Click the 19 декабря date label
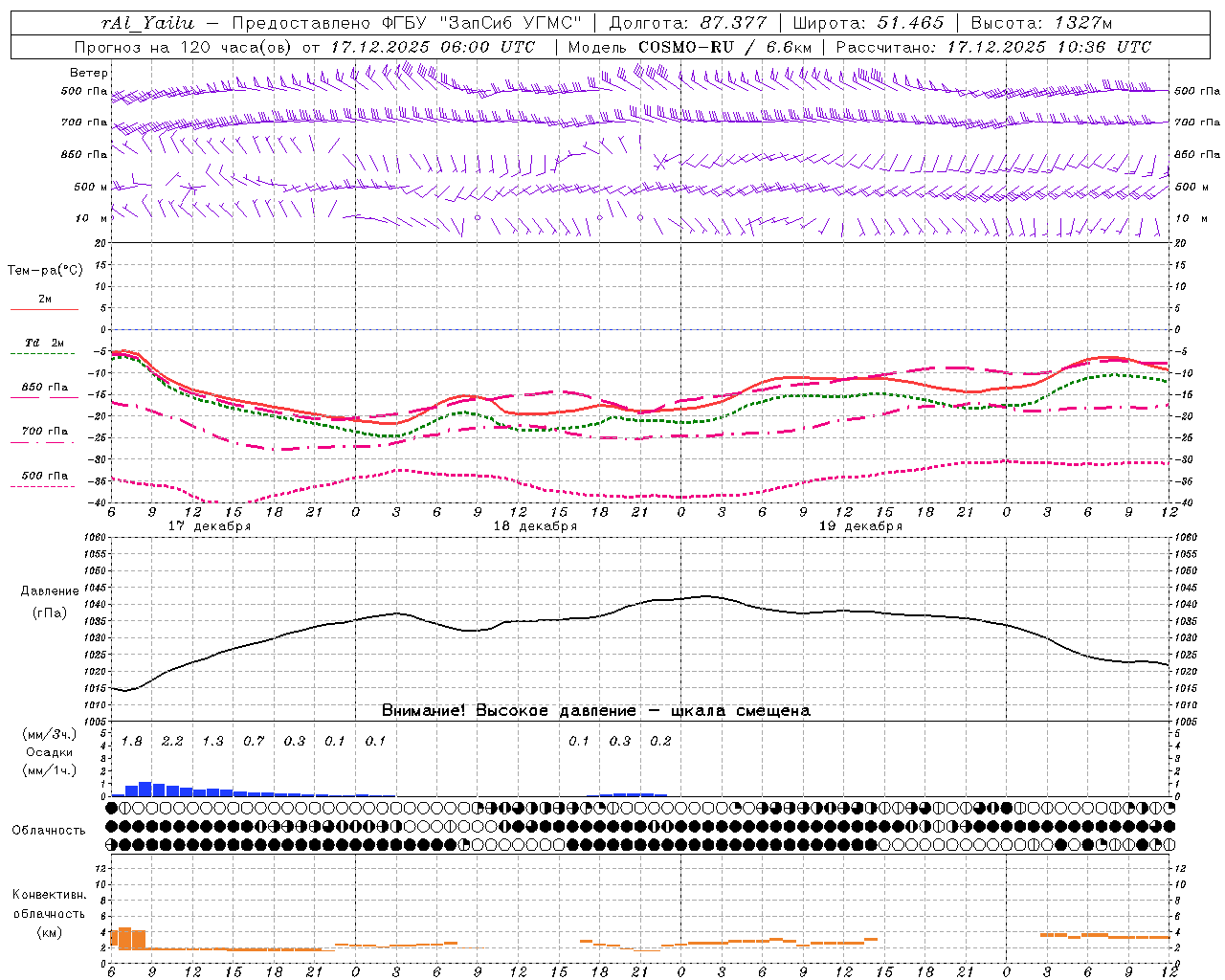The image size is (1225, 980). click(x=860, y=526)
